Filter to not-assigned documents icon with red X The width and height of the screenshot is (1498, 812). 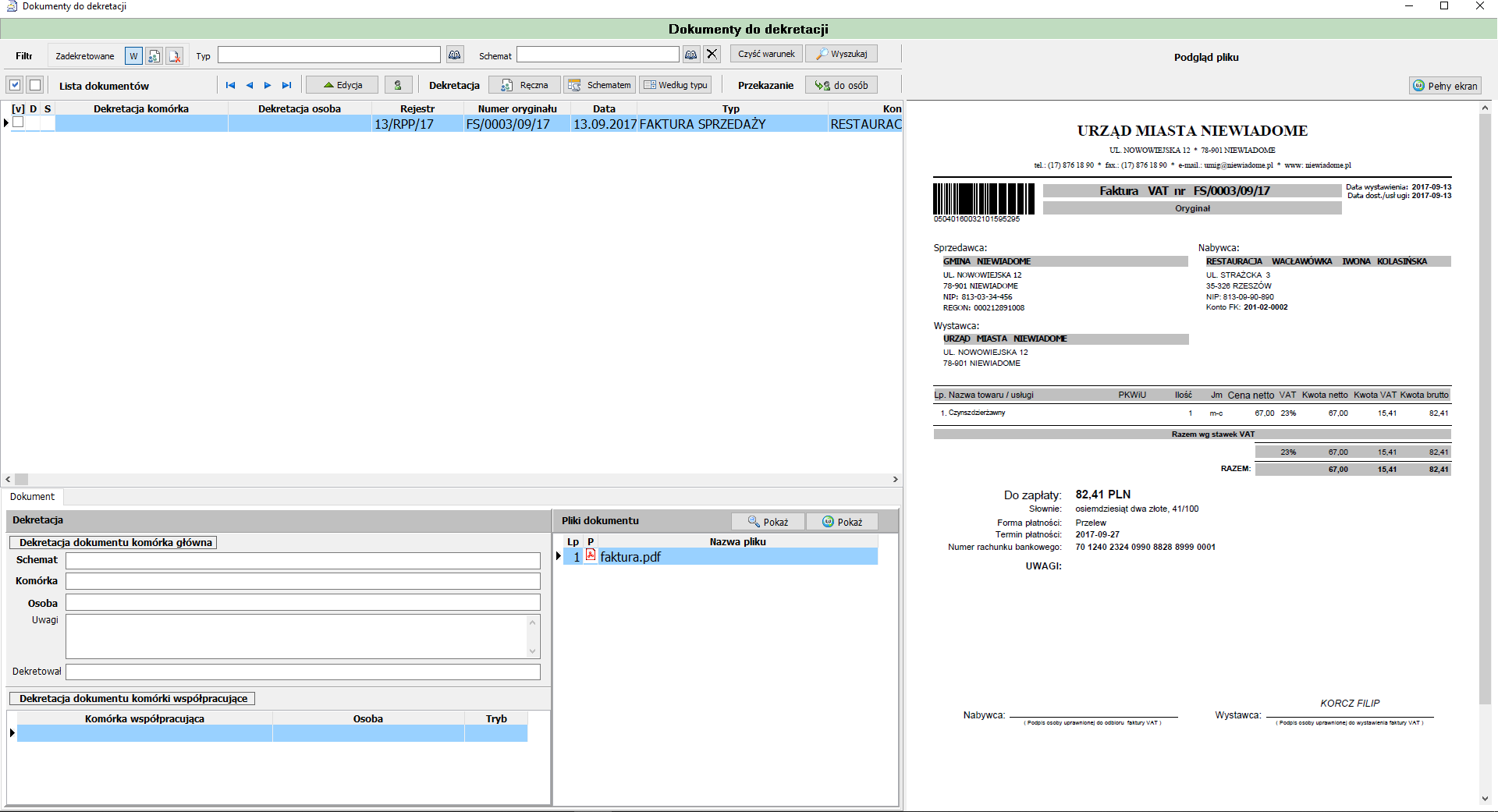[175, 56]
